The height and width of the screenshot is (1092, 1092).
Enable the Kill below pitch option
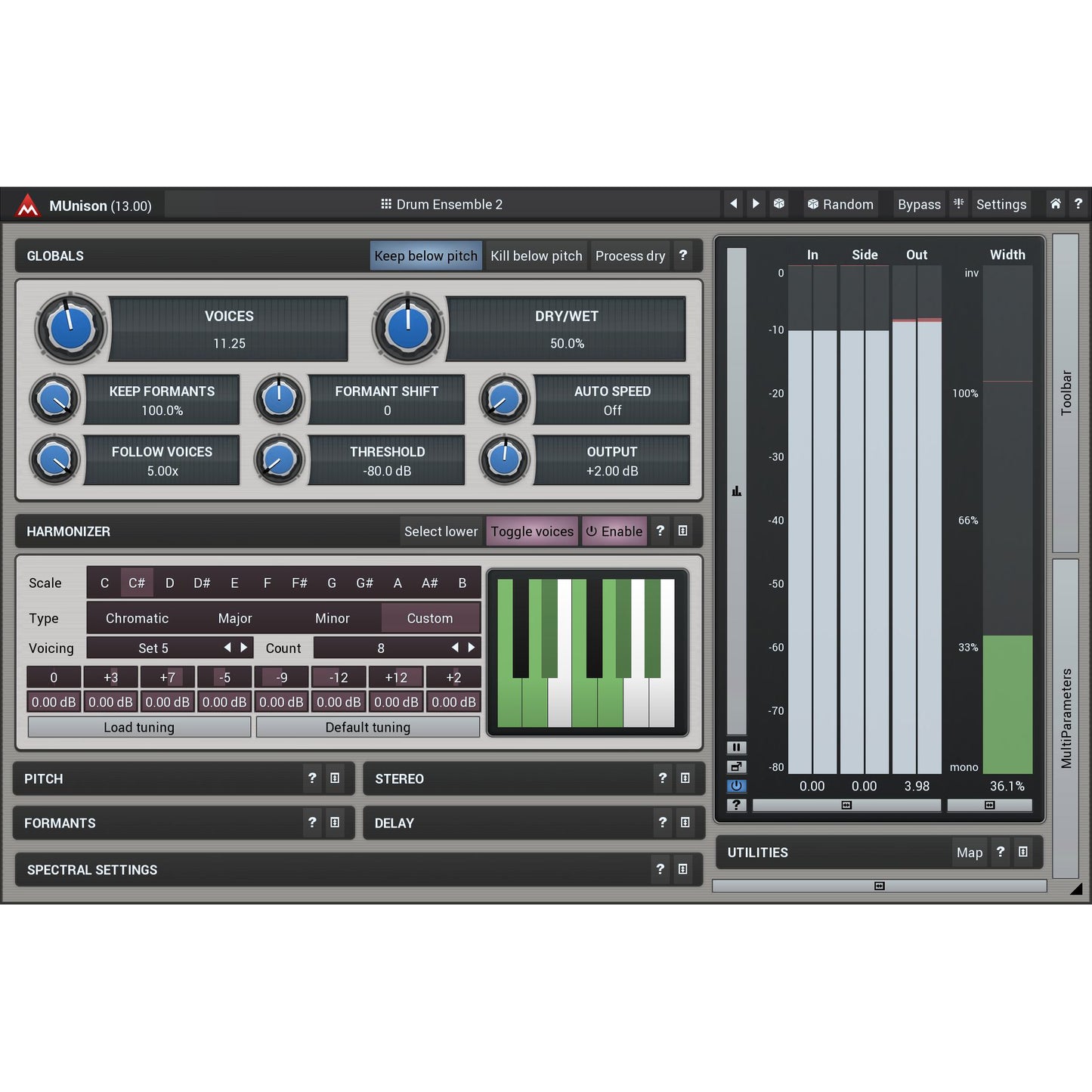click(x=536, y=256)
